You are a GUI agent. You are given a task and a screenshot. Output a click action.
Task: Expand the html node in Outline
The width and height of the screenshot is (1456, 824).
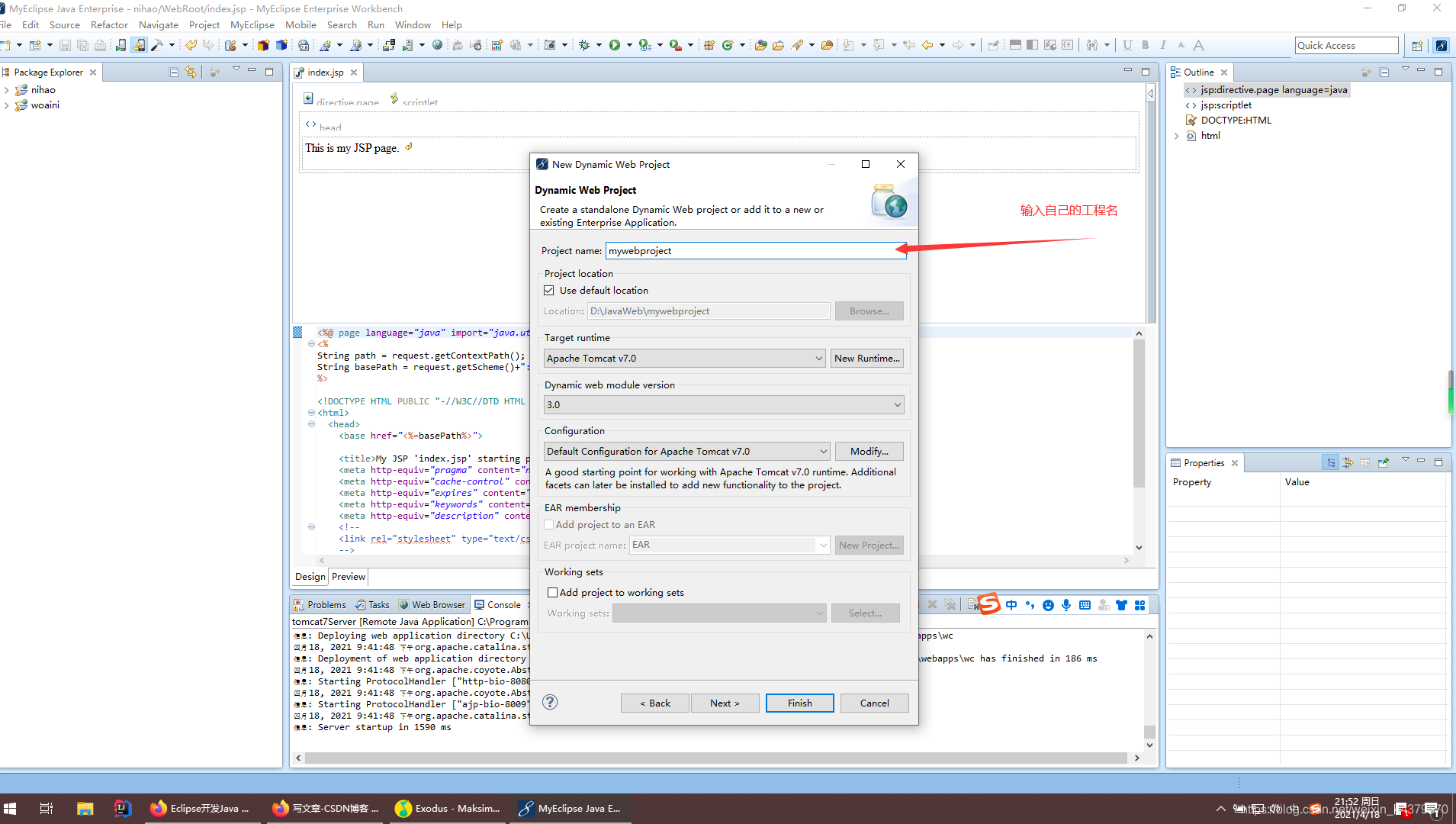[x=1177, y=136]
